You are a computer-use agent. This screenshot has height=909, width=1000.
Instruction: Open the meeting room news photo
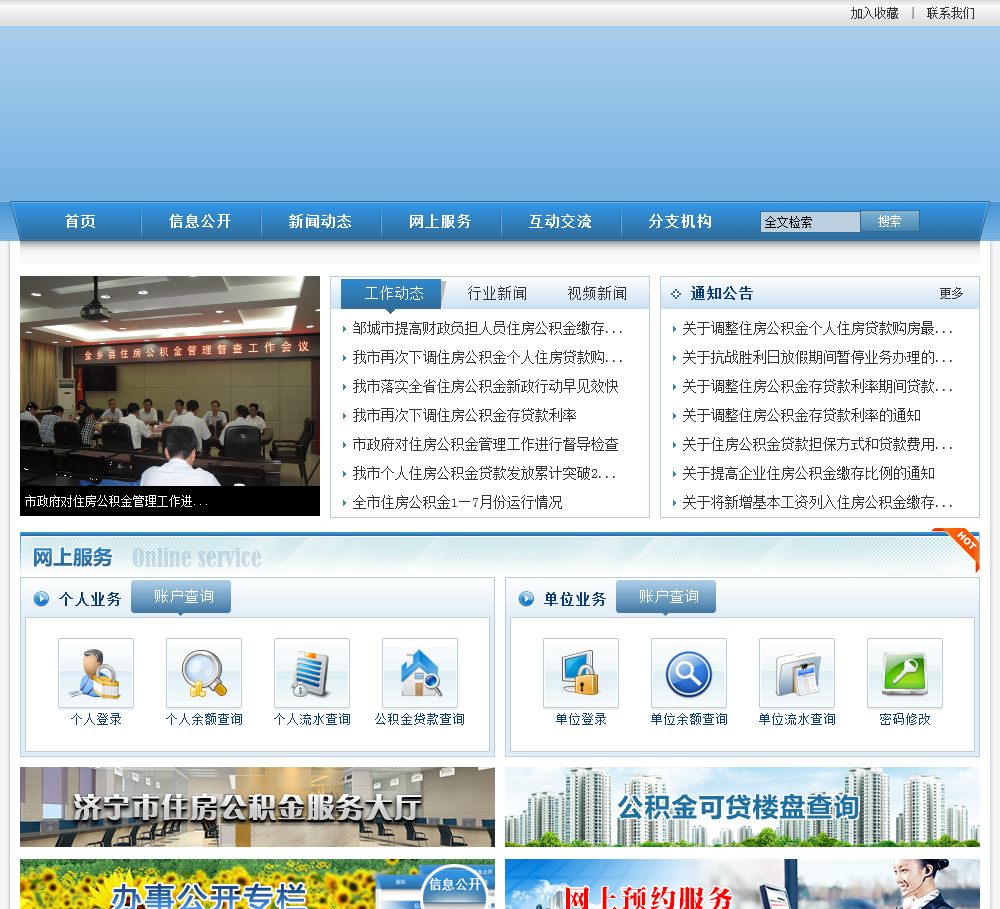click(170, 381)
